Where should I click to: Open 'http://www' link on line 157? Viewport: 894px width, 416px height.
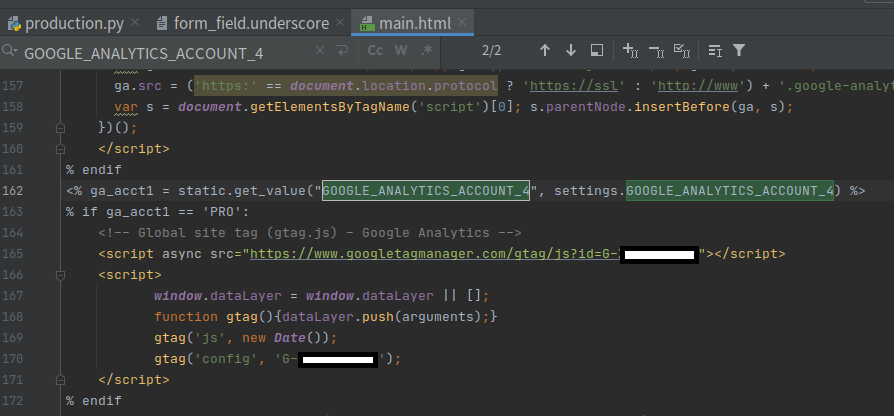pyautogui.click(x=696, y=86)
